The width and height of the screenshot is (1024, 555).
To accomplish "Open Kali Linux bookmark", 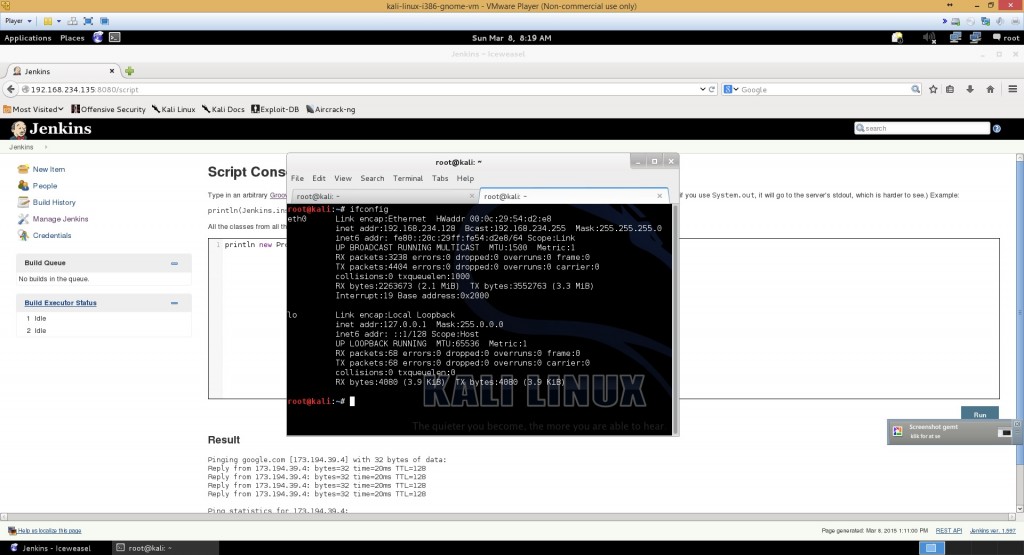I will pyautogui.click(x=174, y=109).
